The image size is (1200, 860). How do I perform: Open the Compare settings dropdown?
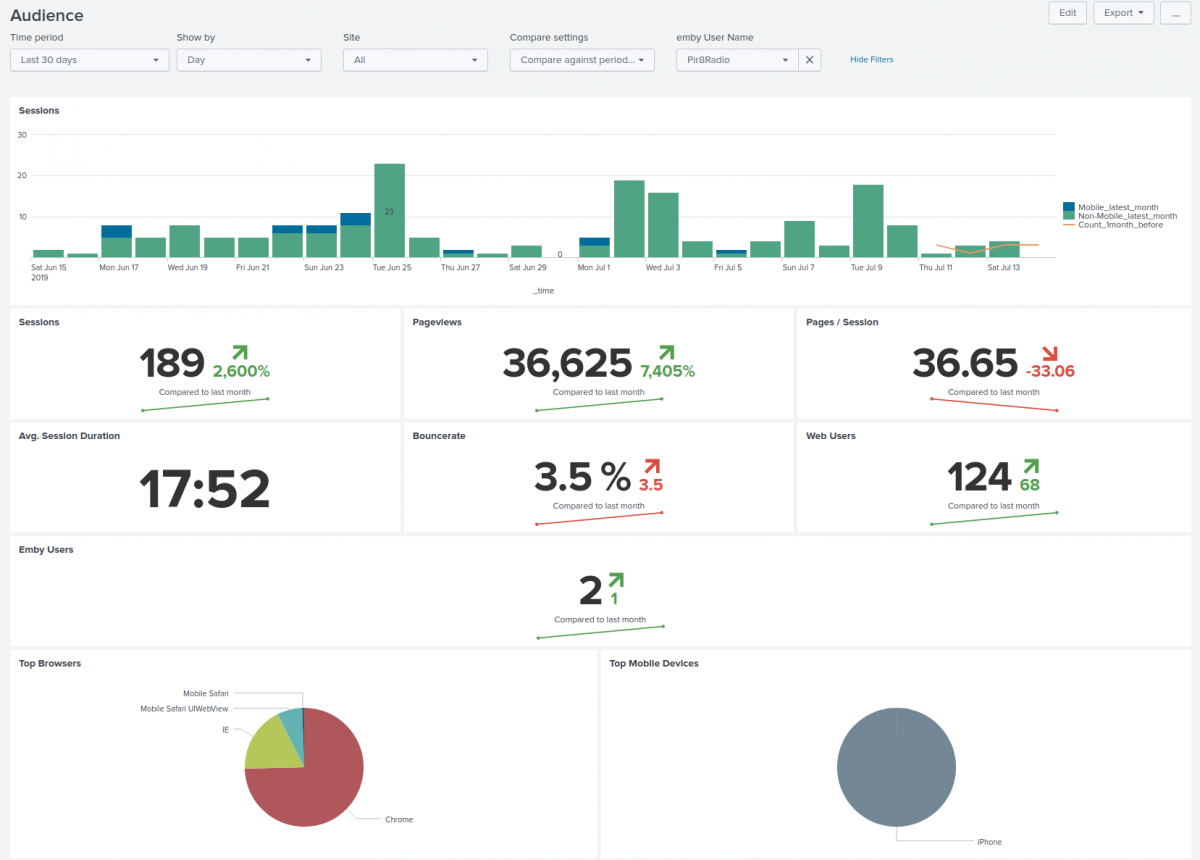point(581,60)
